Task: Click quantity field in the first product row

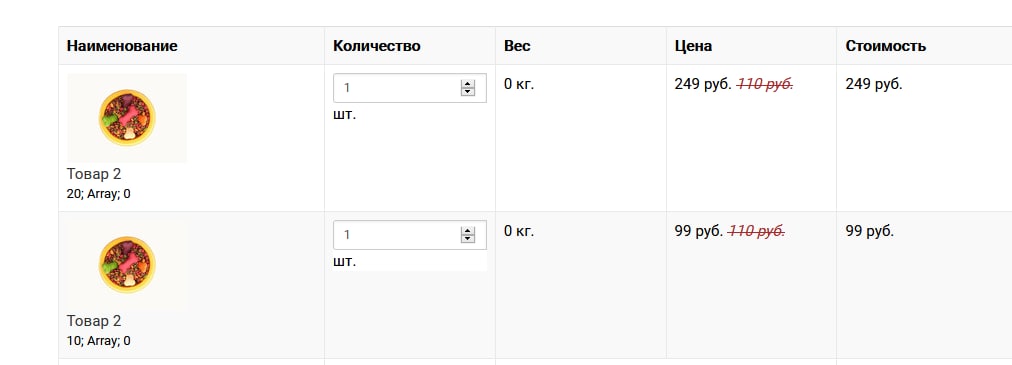Action: [410, 88]
